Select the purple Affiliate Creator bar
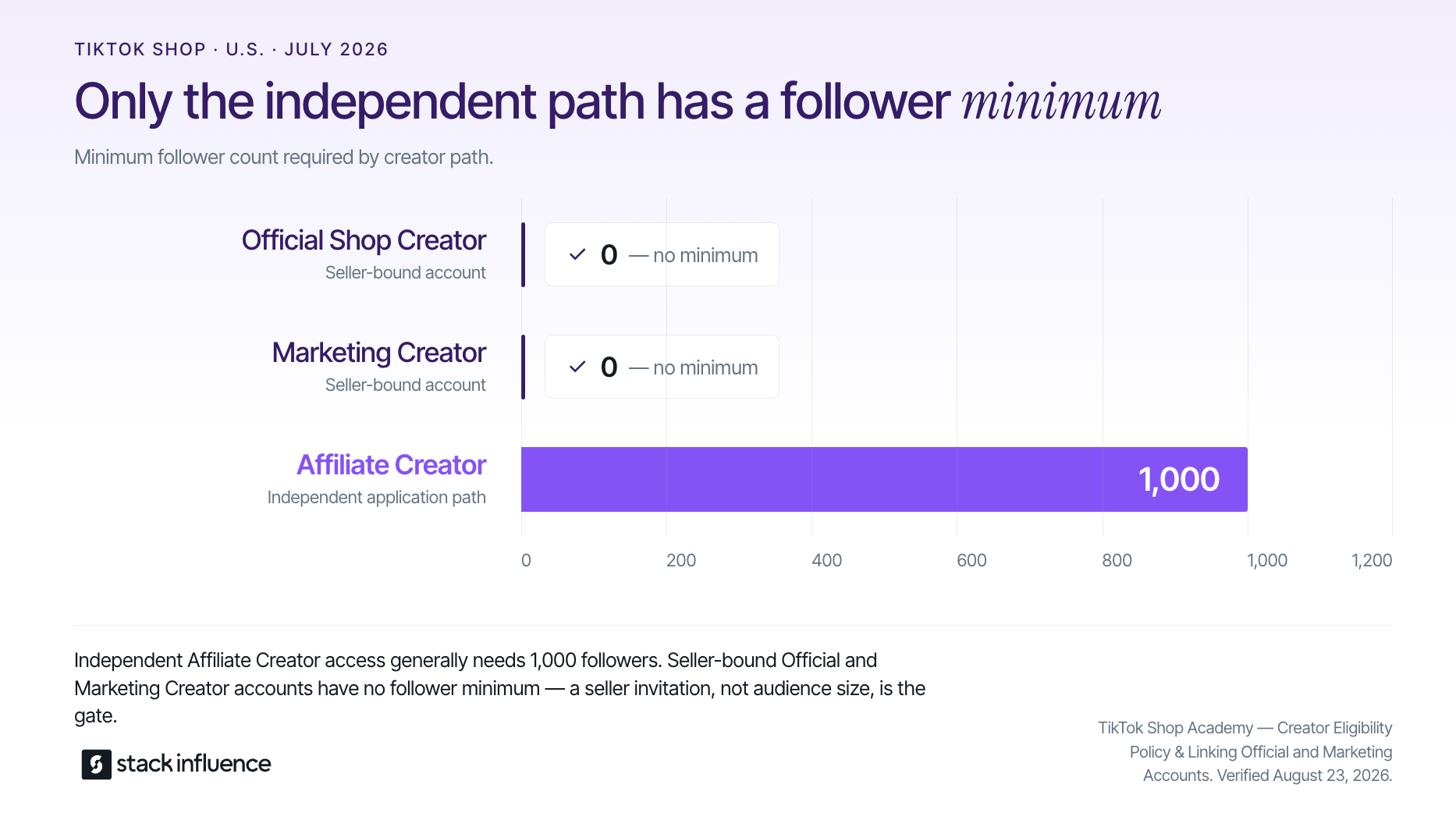The width and height of the screenshot is (1456, 827). click(x=884, y=479)
